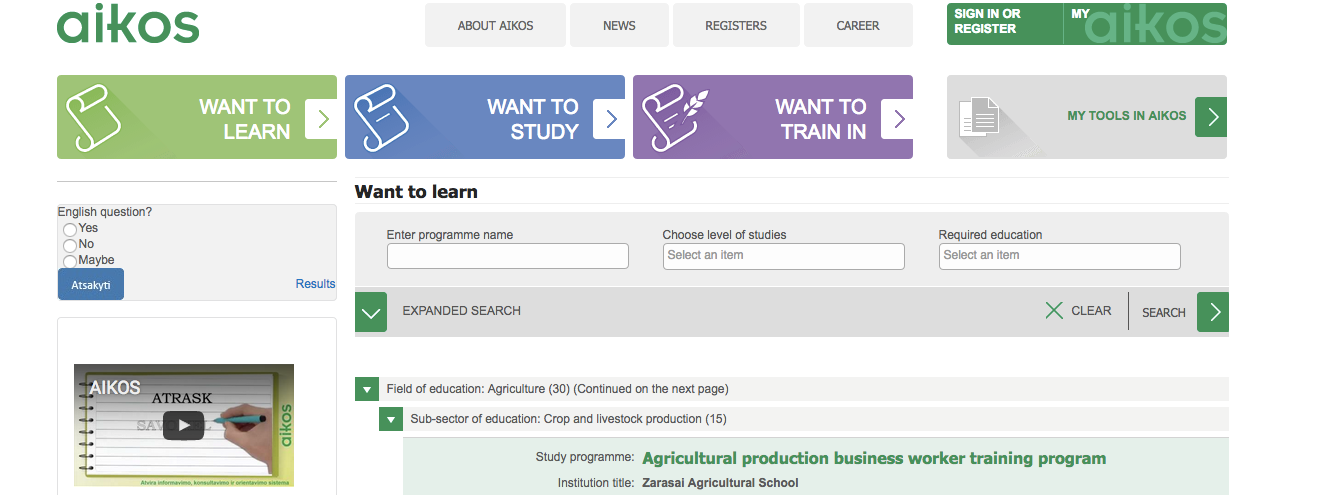The width and height of the screenshot is (1326, 495).
Task: Click the documents icon in My Tools
Action: [x=979, y=117]
